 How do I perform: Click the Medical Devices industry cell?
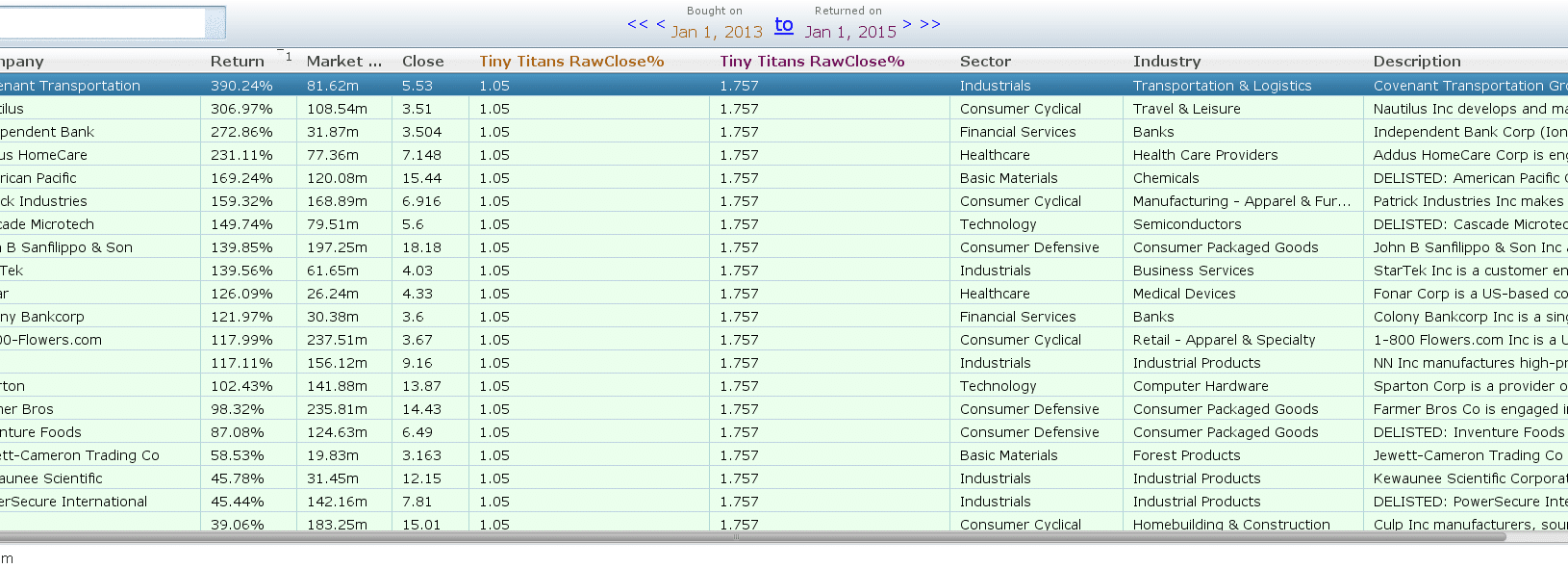pyautogui.click(x=1243, y=294)
